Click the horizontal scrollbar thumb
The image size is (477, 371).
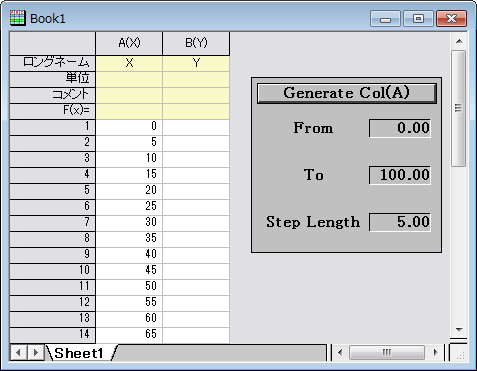[387, 353]
